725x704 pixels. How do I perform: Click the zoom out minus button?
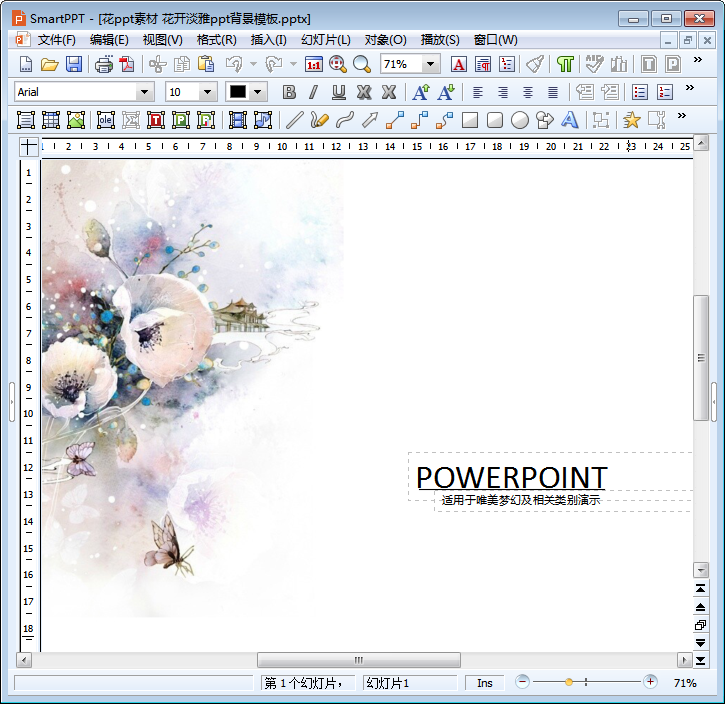pos(522,682)
